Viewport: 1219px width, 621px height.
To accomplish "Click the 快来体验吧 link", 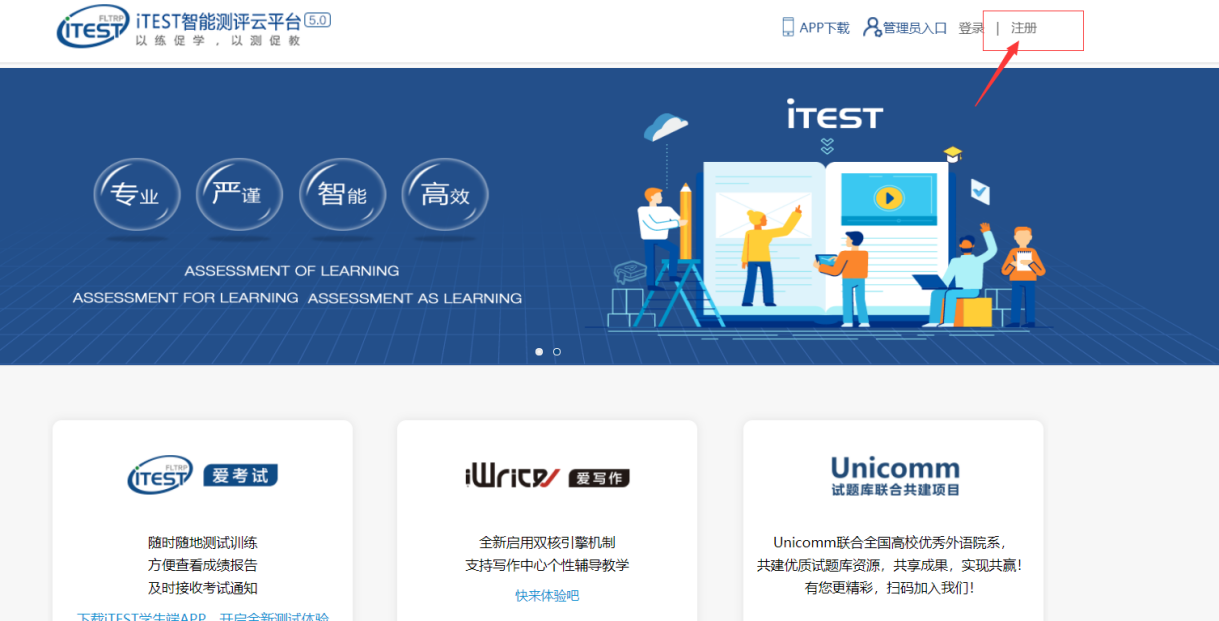I will click(547, 596).
